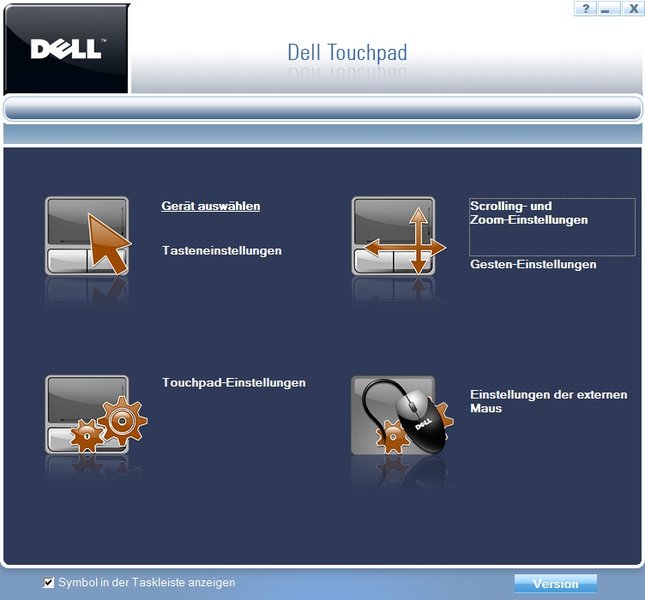
Task: Click the touchpad icon with orange cursor arrow
Action: click(x=87, y=236)
